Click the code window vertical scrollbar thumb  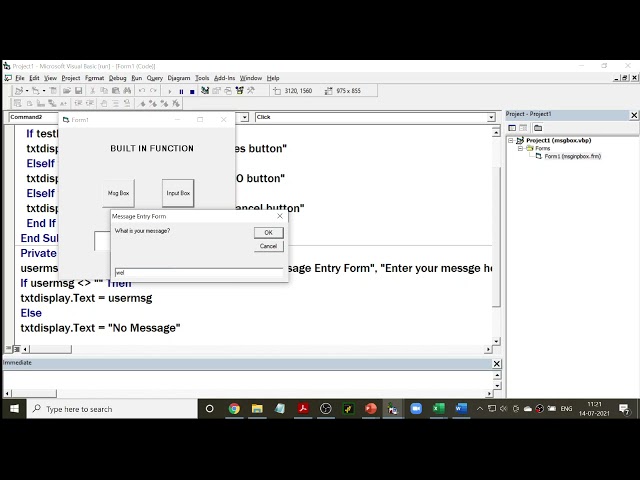click(496, 237)
